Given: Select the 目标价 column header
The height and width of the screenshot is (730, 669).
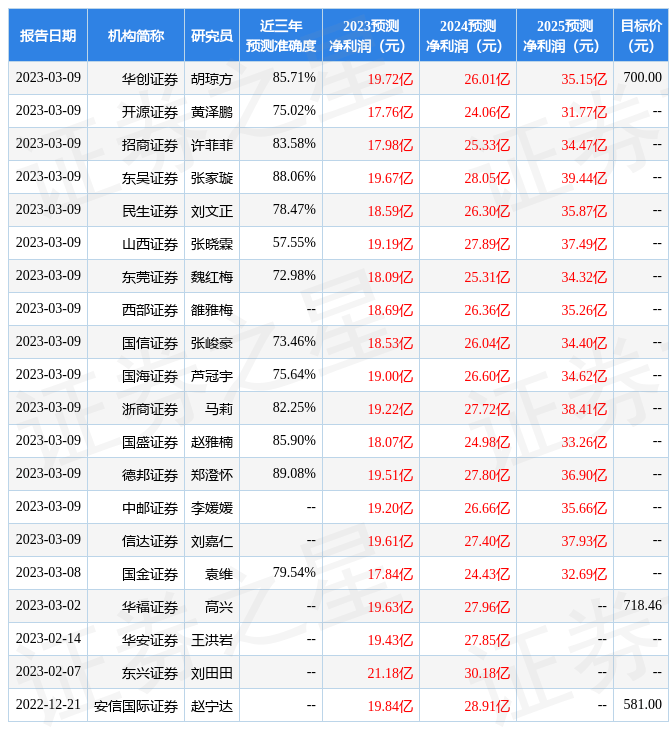Looking at the screenshot, I should (x=640, y=35).
